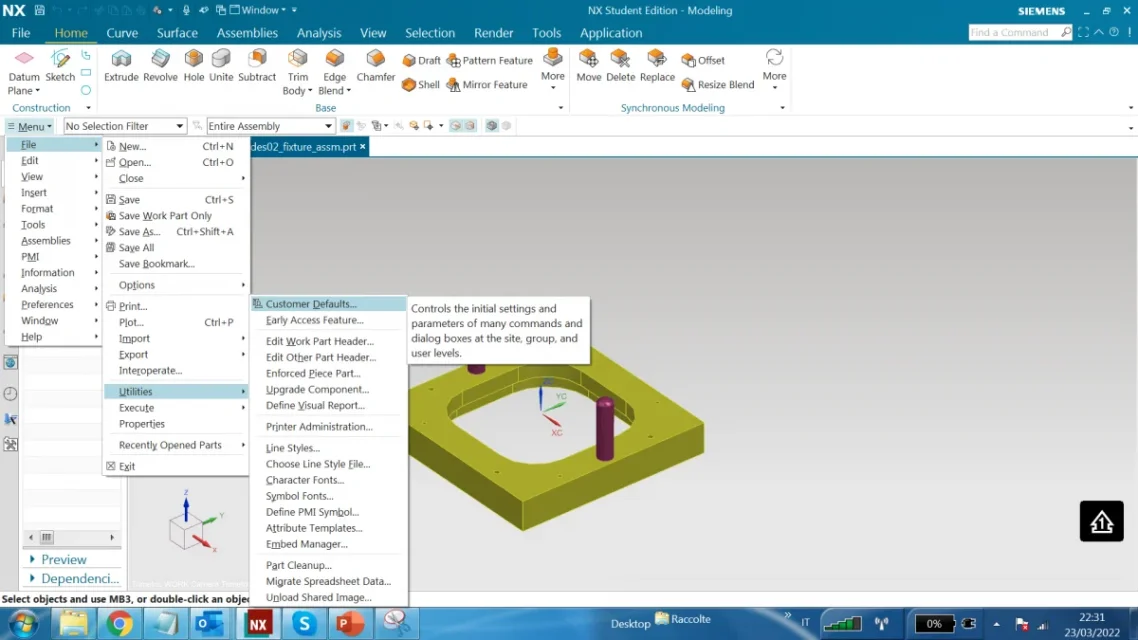
Task: Select the Offset region tool
Action: [x=703, y=60]
